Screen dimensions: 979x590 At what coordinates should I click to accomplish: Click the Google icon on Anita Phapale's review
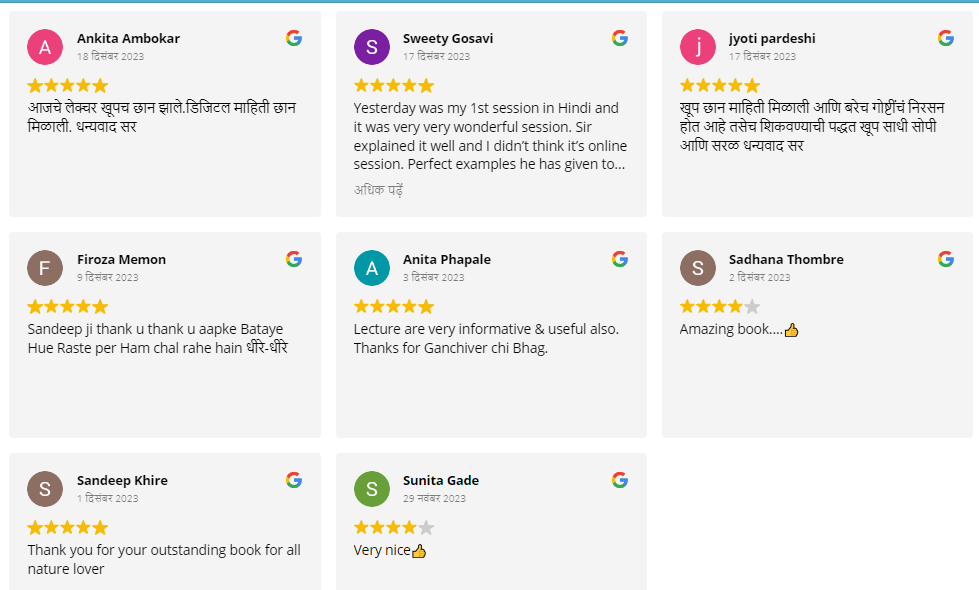click(620, 259)
